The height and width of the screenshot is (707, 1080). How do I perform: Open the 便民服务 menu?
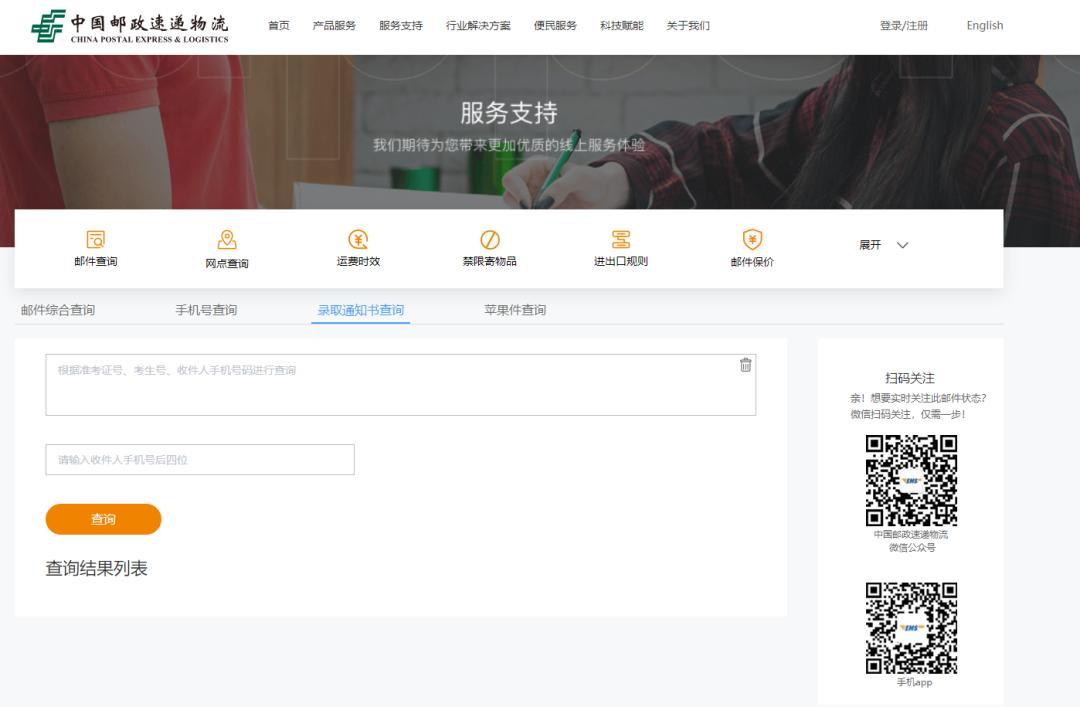pyautogui.click(x=555, y=25)
